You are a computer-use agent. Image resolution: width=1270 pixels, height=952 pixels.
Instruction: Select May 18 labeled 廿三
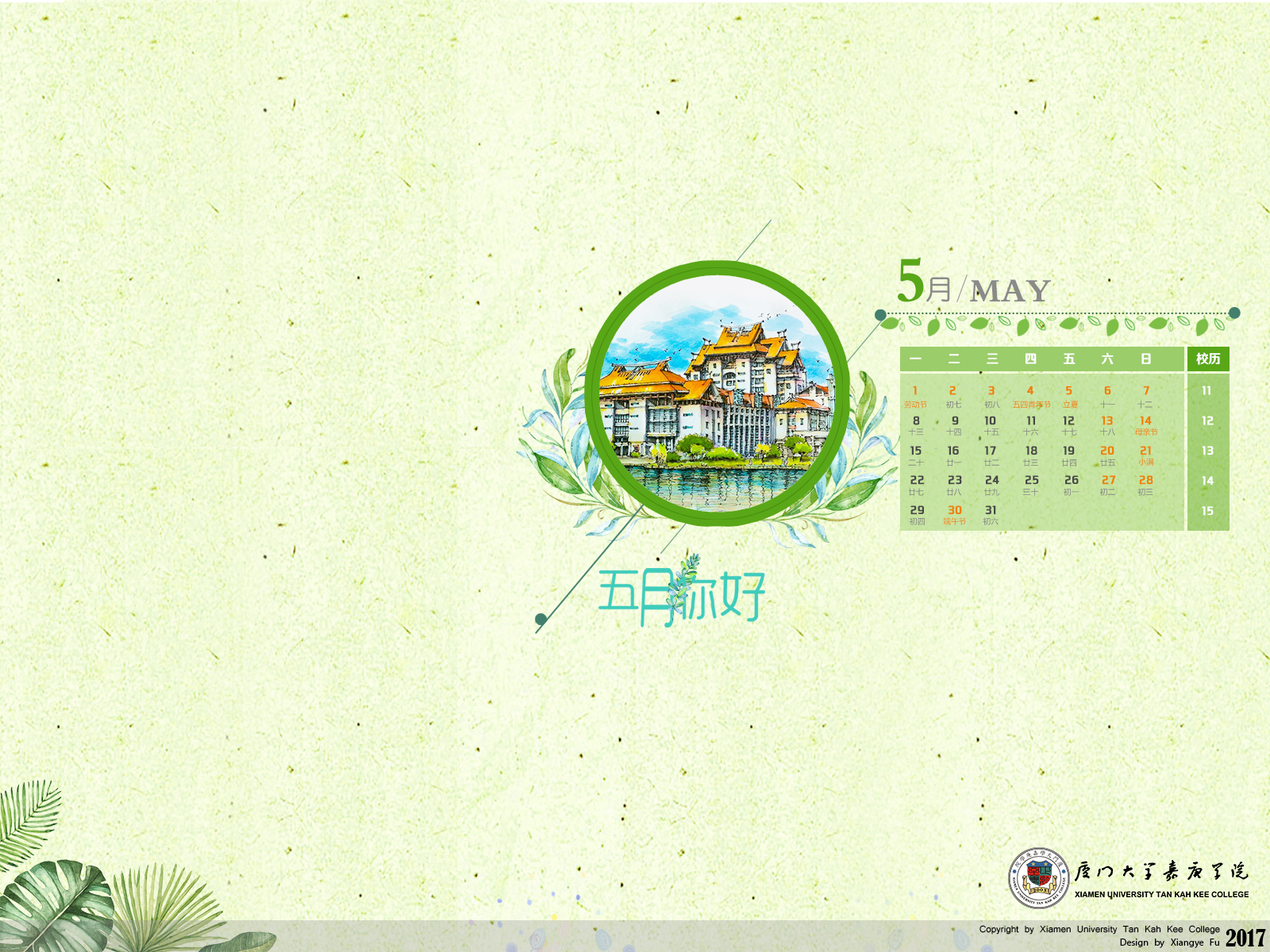click(x=1031, y=455)
